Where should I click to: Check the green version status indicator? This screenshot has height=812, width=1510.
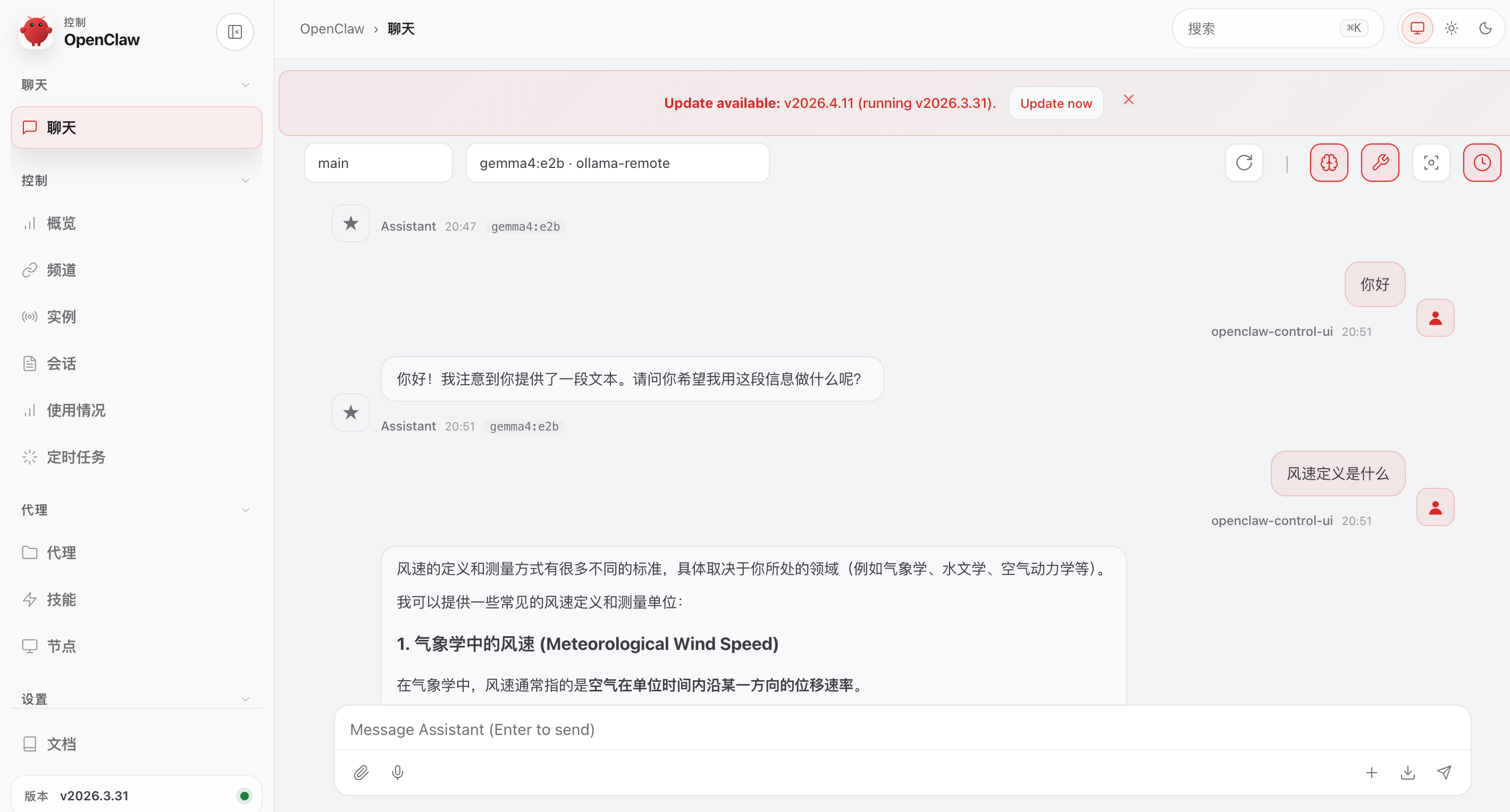point(245,795)
